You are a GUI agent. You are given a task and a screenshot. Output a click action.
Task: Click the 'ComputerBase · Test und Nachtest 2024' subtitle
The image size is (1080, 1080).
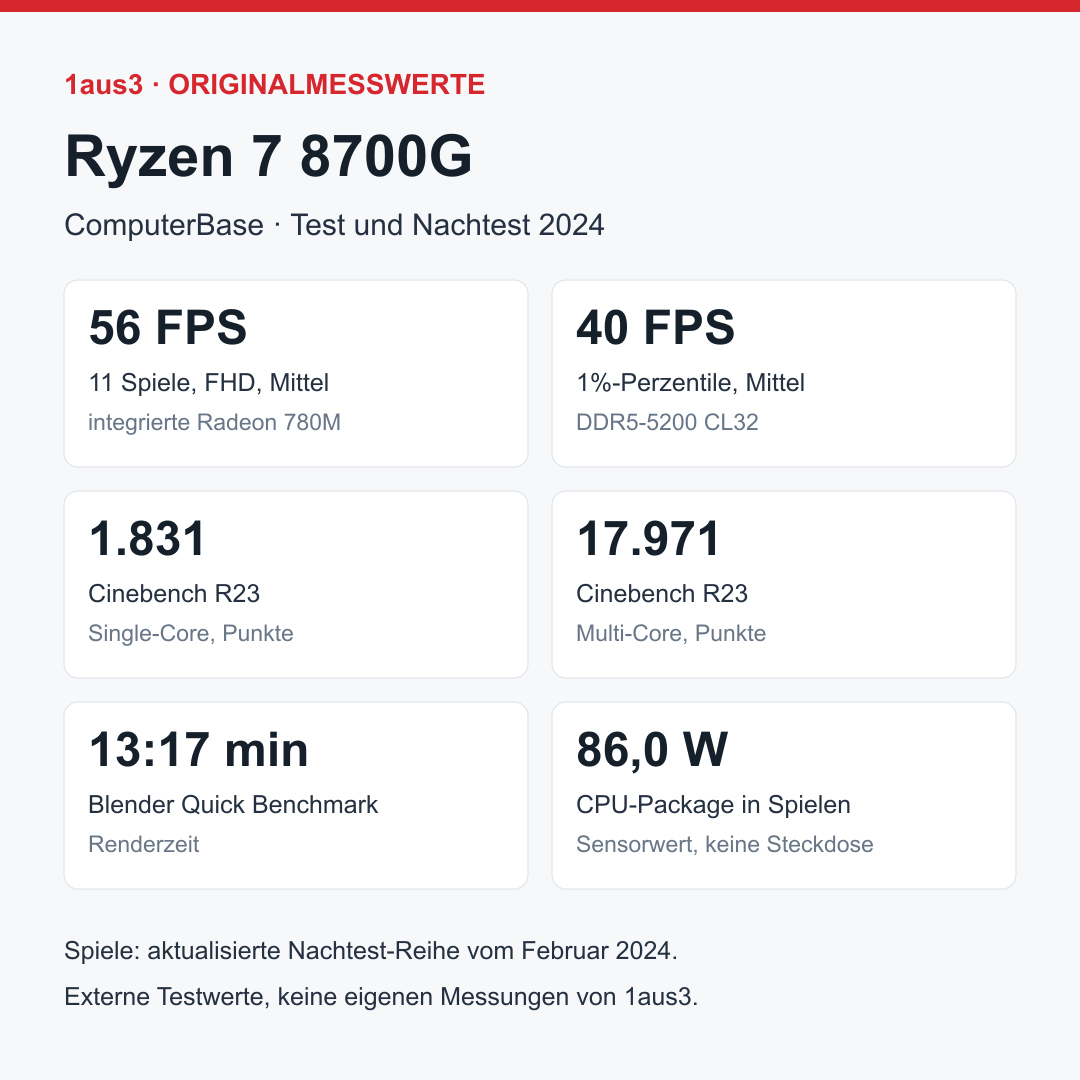[334, 225]
